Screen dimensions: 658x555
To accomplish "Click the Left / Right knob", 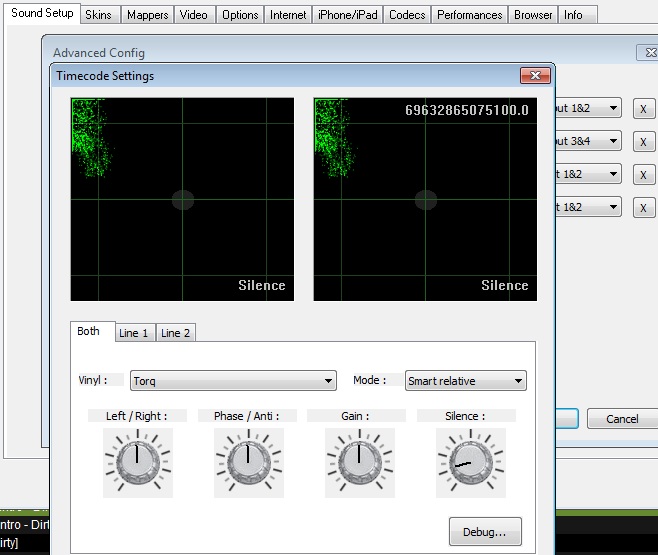I will [x=137, y=460].
